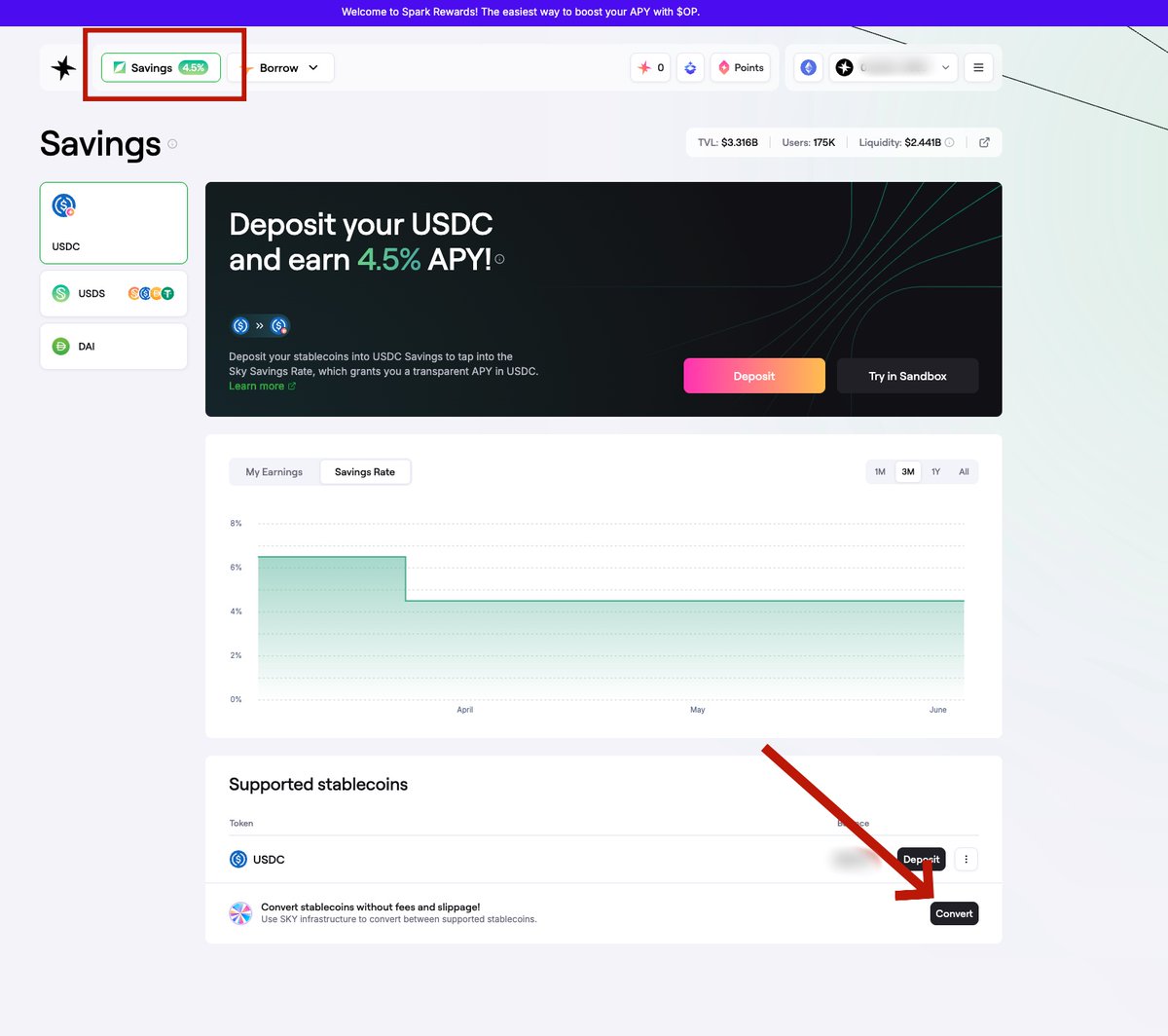Click the Convert button
This screenshot has width=1168, height=1036.
point(954,913)
